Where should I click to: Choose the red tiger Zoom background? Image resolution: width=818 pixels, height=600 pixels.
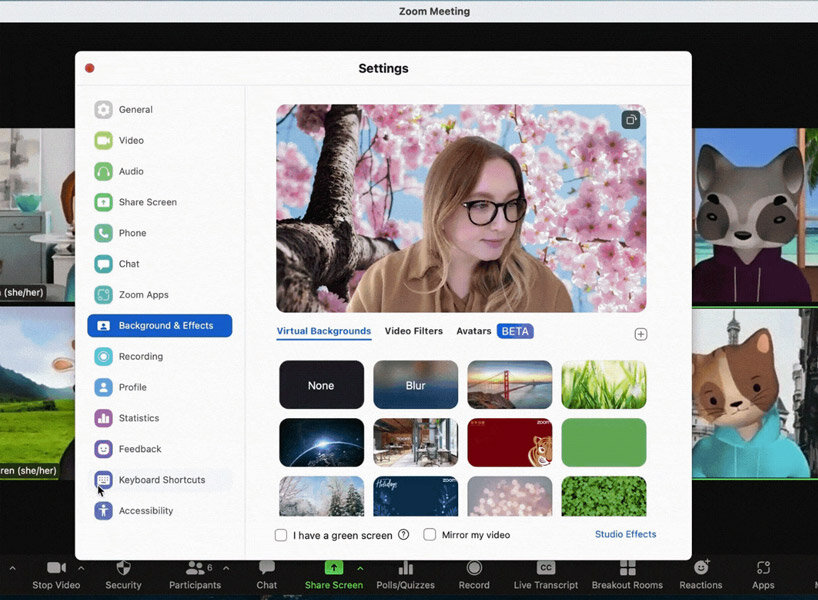510,442
